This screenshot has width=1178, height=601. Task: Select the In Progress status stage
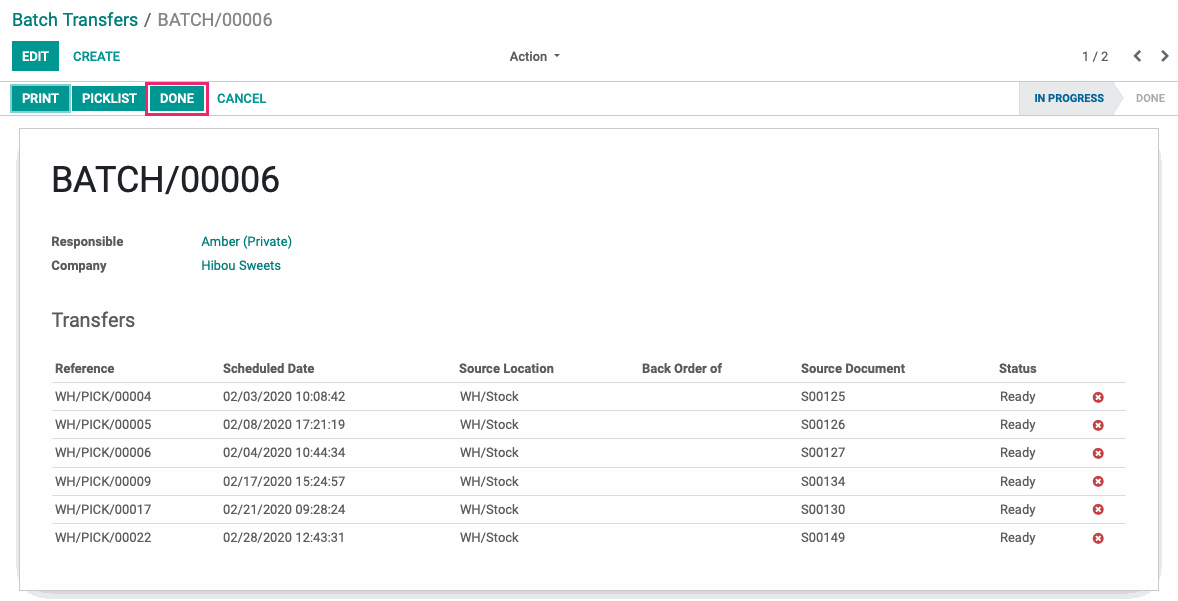tap(1068, 98)
